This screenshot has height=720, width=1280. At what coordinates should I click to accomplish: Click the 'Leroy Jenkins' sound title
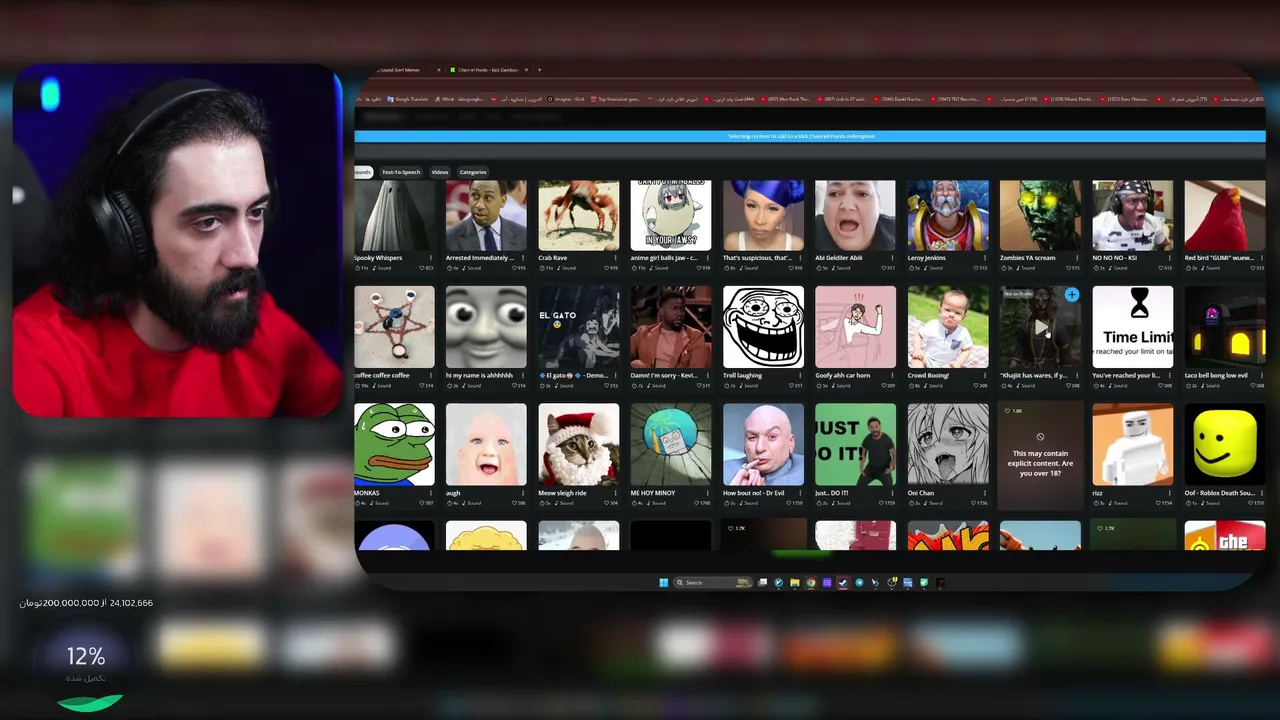tap(927, 258)
